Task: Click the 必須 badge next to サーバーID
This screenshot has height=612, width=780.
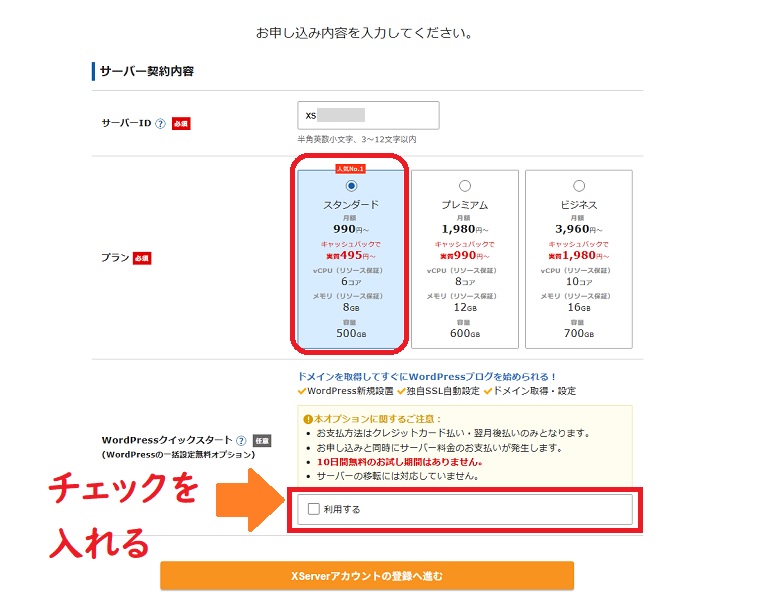Action: [181, 123]
